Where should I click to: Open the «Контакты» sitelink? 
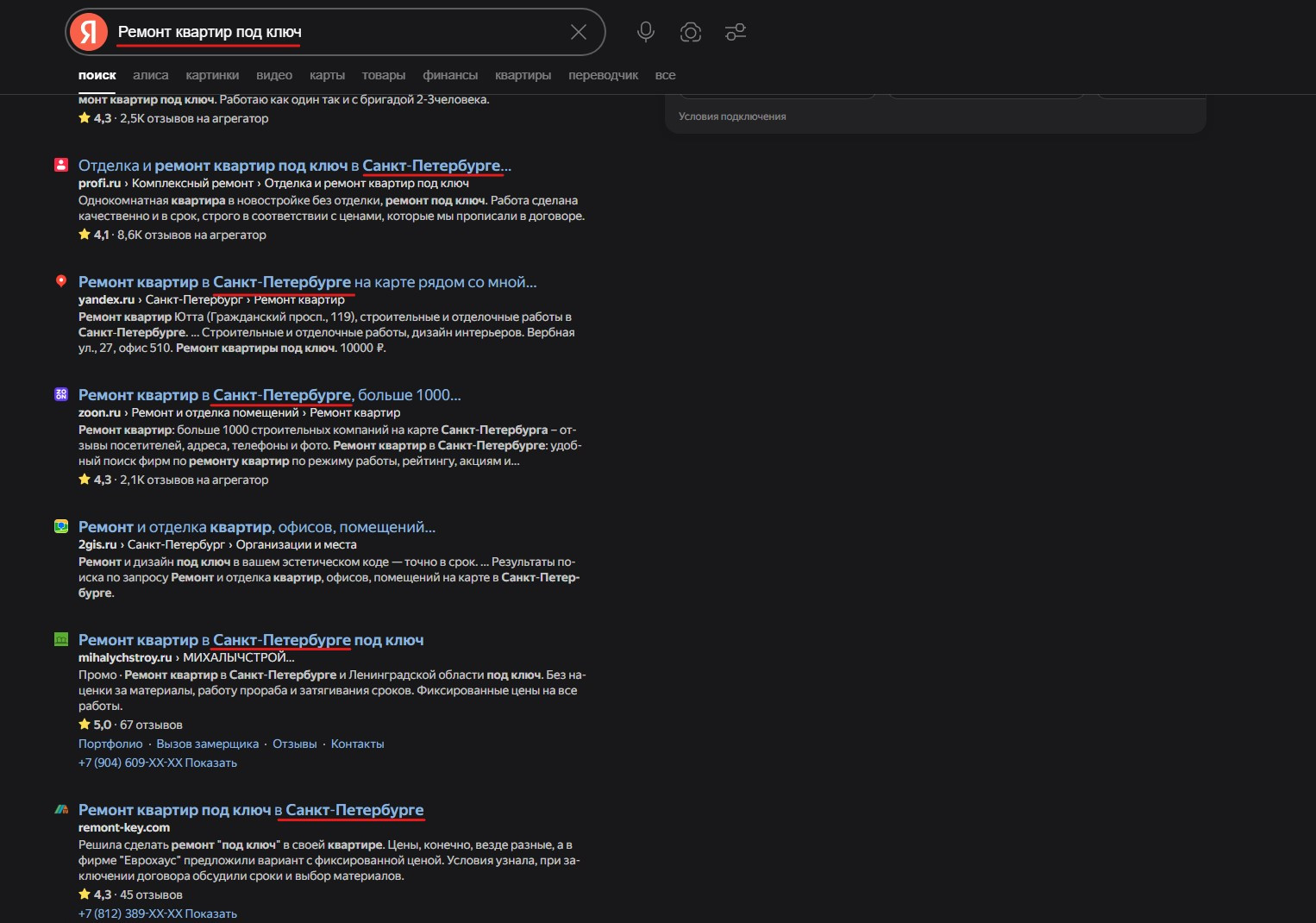click(357, 744)
